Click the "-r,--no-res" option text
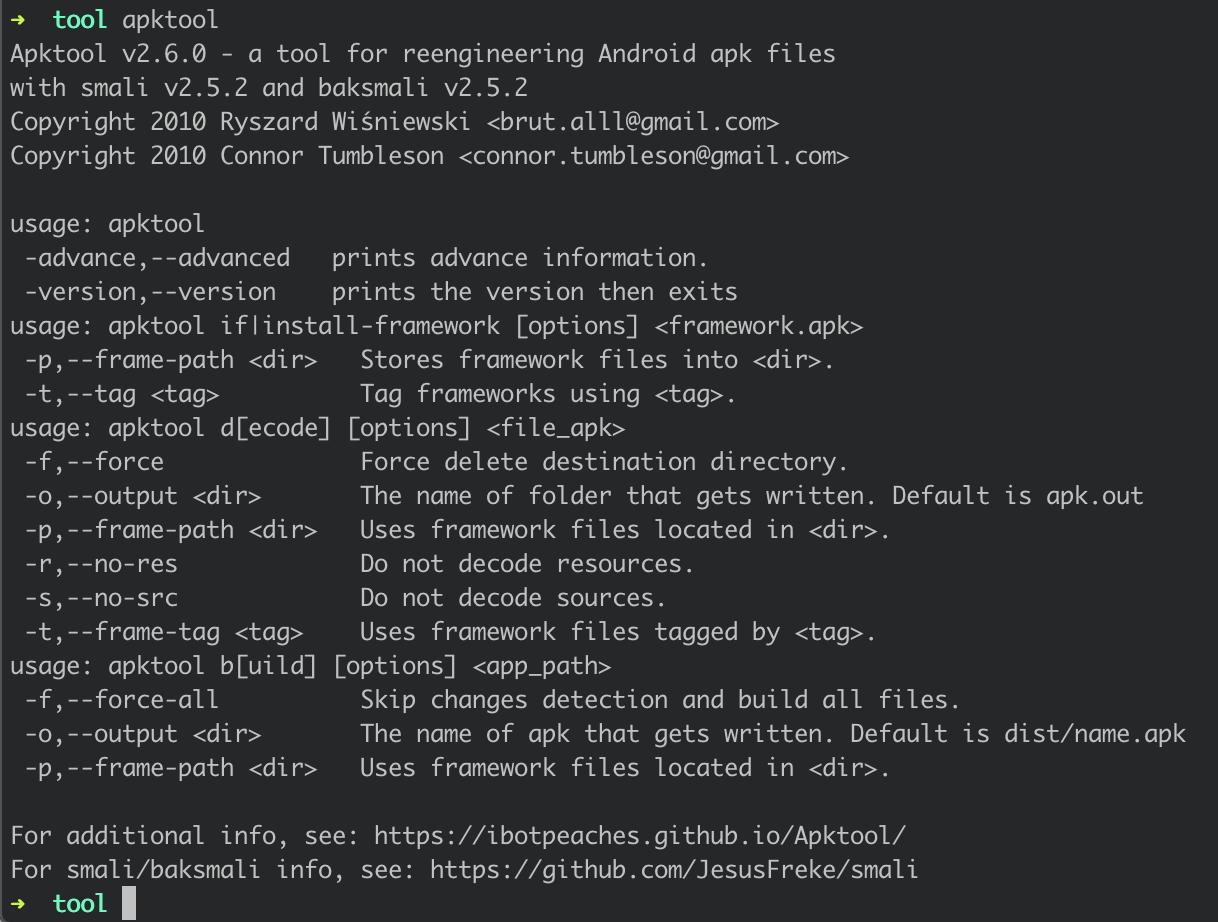Image resolution: width=1218 pixels, height=922 pixels. click(101, 564)
